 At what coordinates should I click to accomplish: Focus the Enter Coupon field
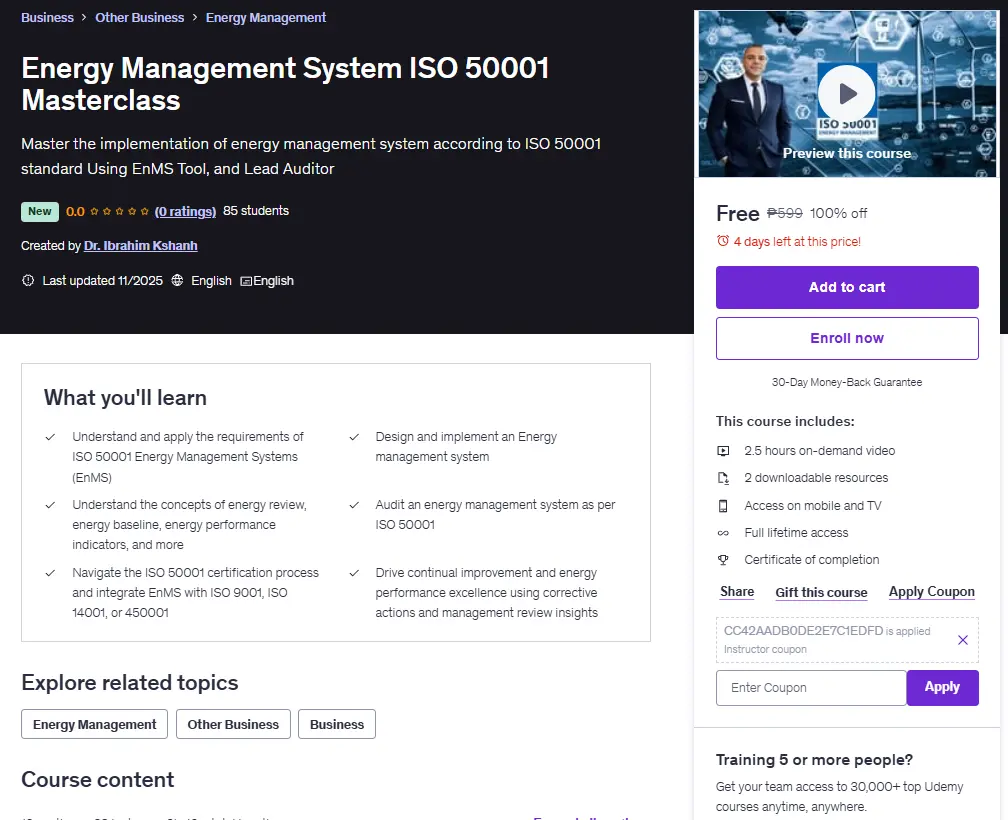(x=811, y=688)
